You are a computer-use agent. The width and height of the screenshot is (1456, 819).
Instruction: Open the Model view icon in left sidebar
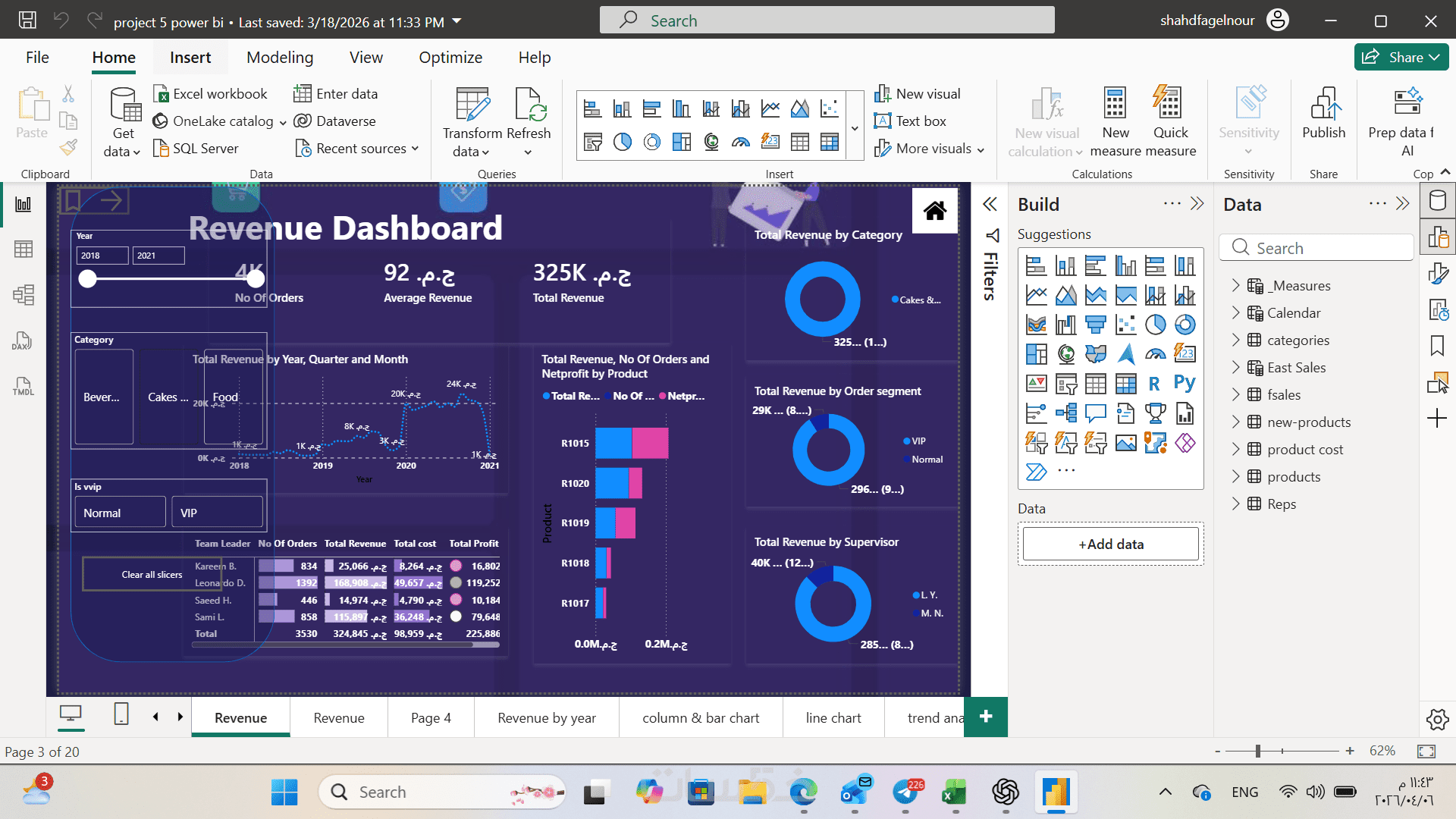tap(24, 295)
